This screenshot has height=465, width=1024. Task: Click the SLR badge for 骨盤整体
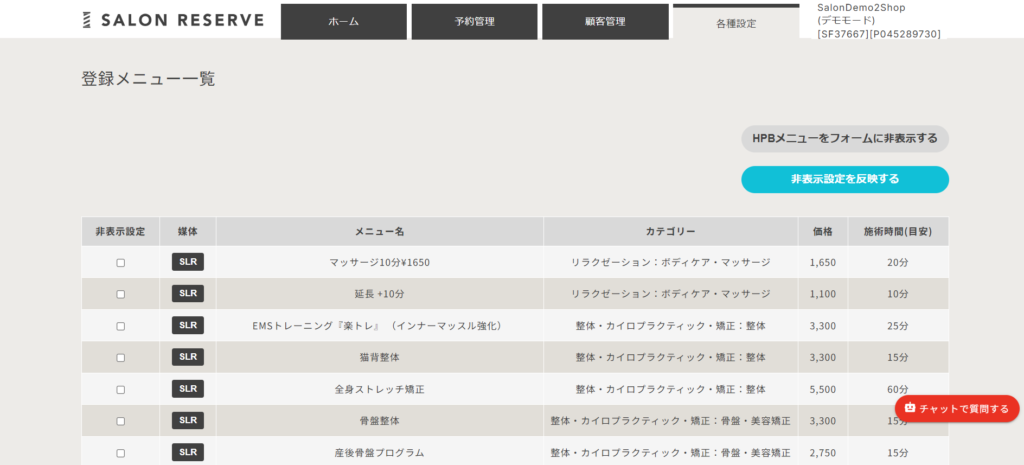[x=188, y=421]
